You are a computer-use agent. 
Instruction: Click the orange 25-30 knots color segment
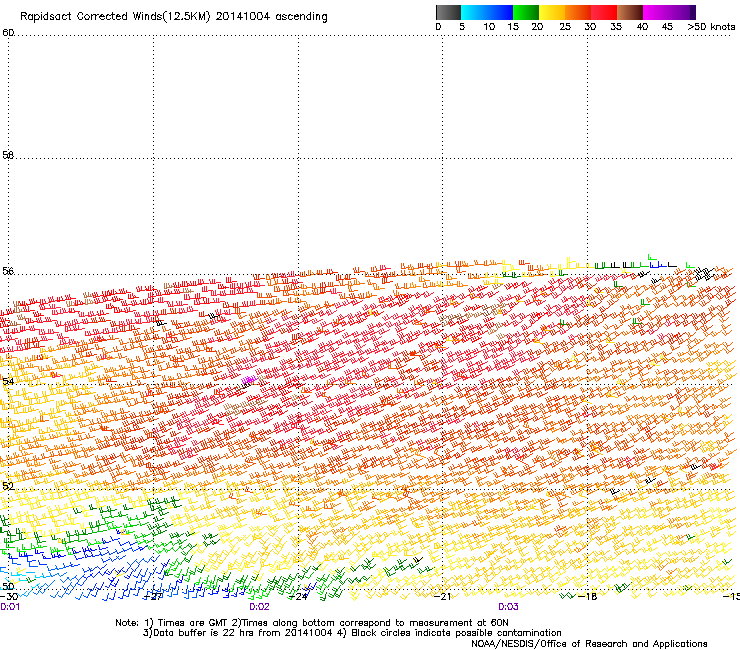(578, 12)
